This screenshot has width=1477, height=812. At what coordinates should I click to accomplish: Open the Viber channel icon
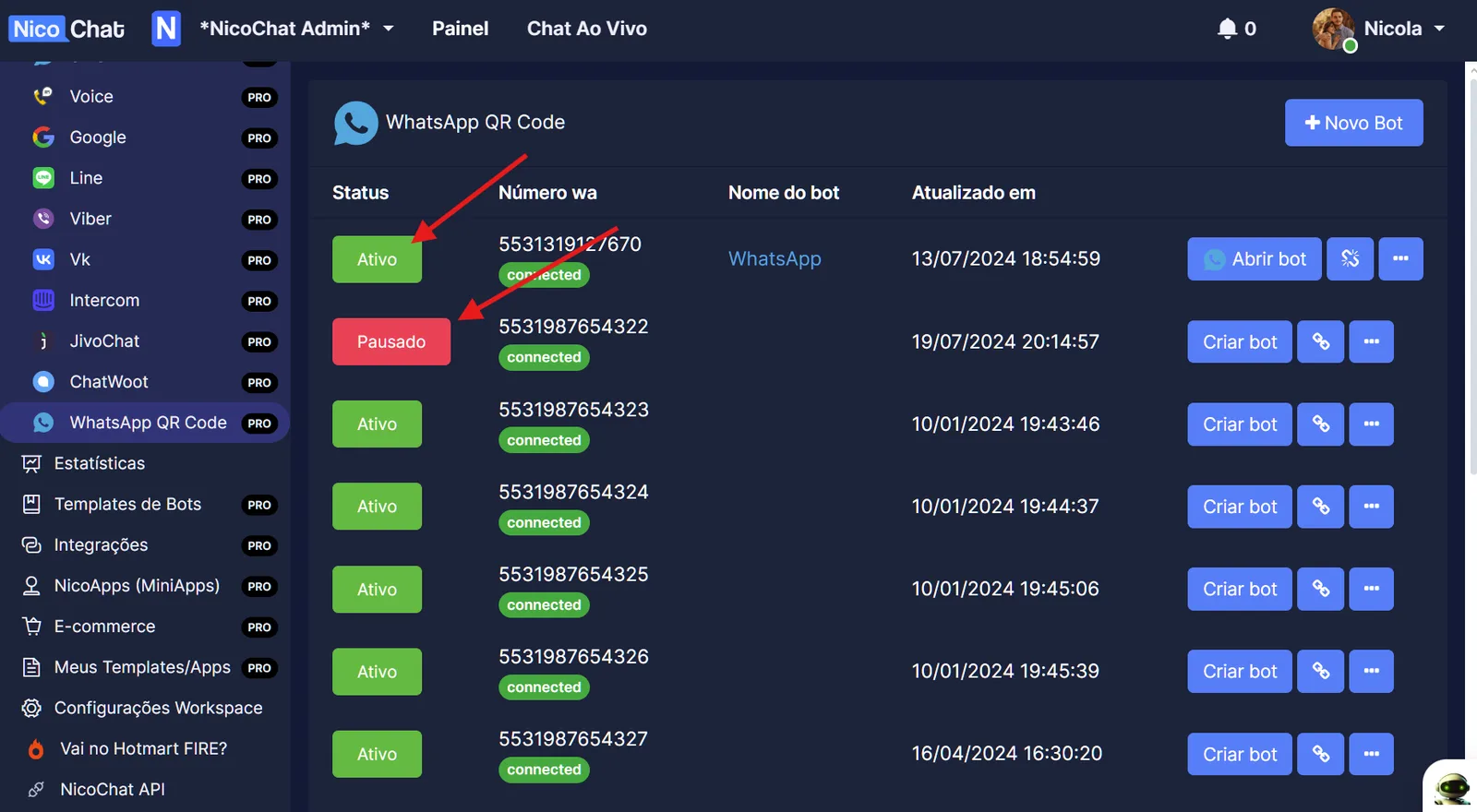point(42,219)
